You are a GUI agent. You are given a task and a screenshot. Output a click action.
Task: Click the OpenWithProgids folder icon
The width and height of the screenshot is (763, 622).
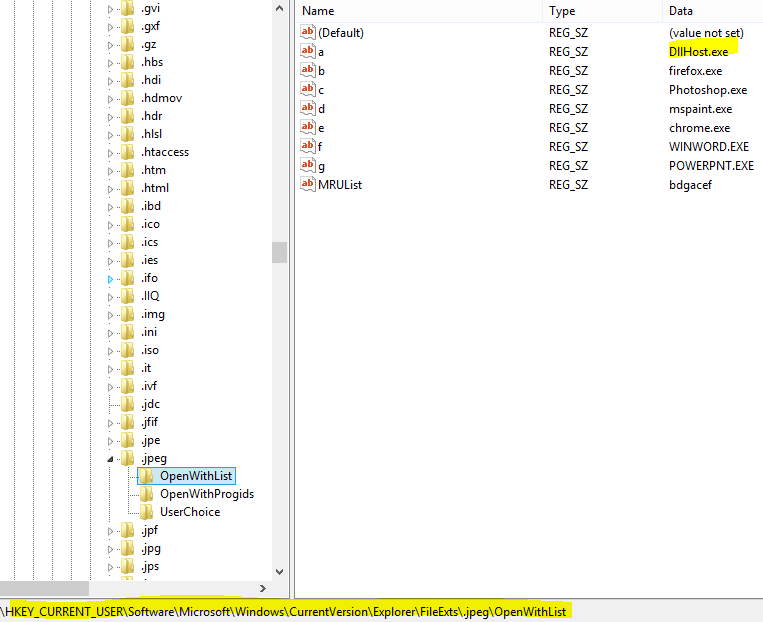146,494
